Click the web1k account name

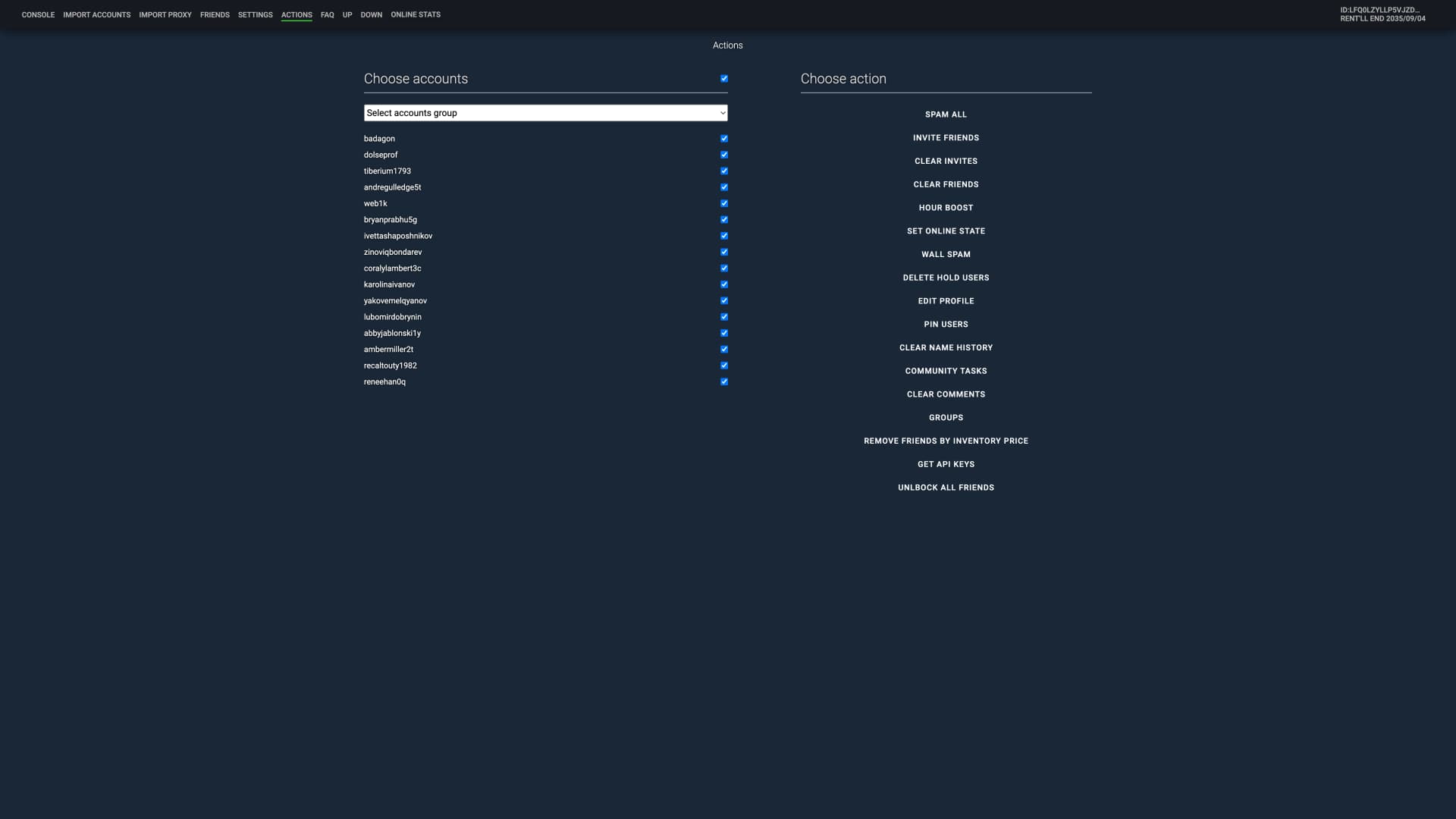coord(375,203)
